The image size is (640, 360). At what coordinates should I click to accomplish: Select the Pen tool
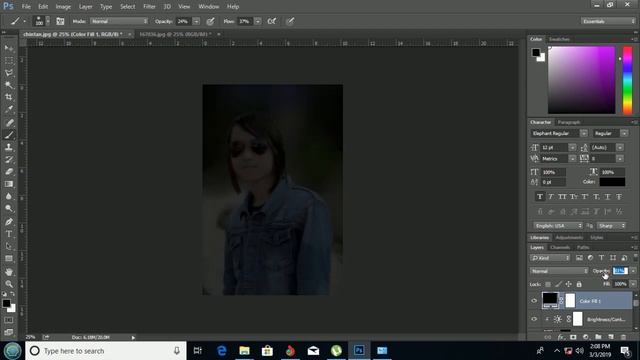tap(9, 222)
